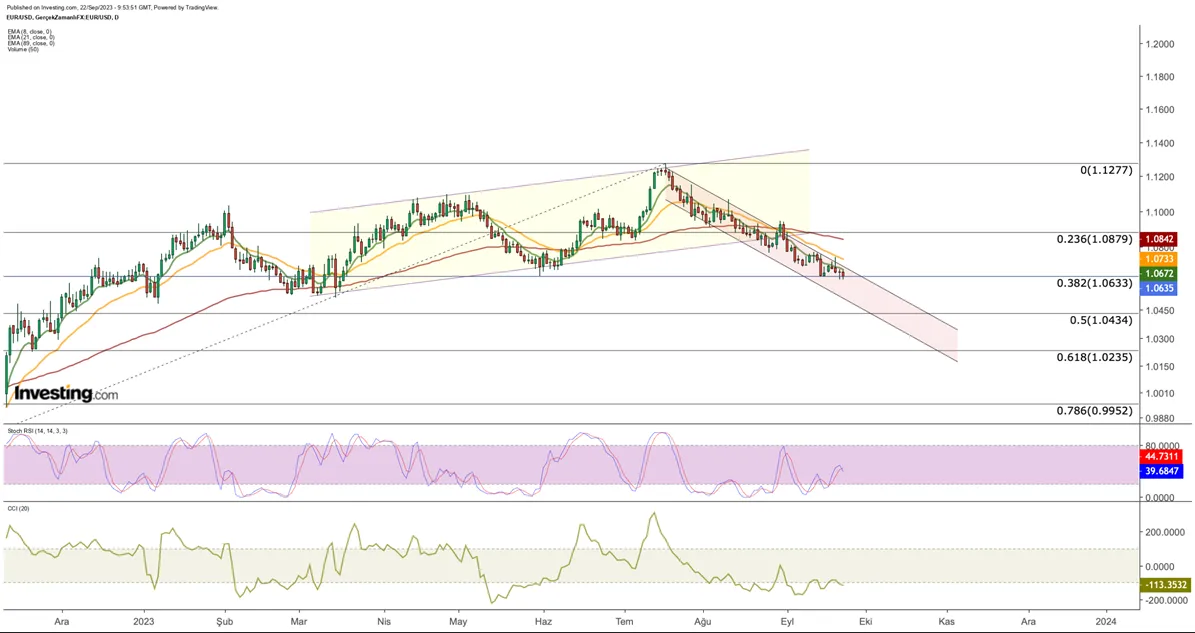Click the 0.618(1.0235) Fibonacci level label
Screen dimensions: 1195x633
pyautogui.click(x=1094, y=357)
